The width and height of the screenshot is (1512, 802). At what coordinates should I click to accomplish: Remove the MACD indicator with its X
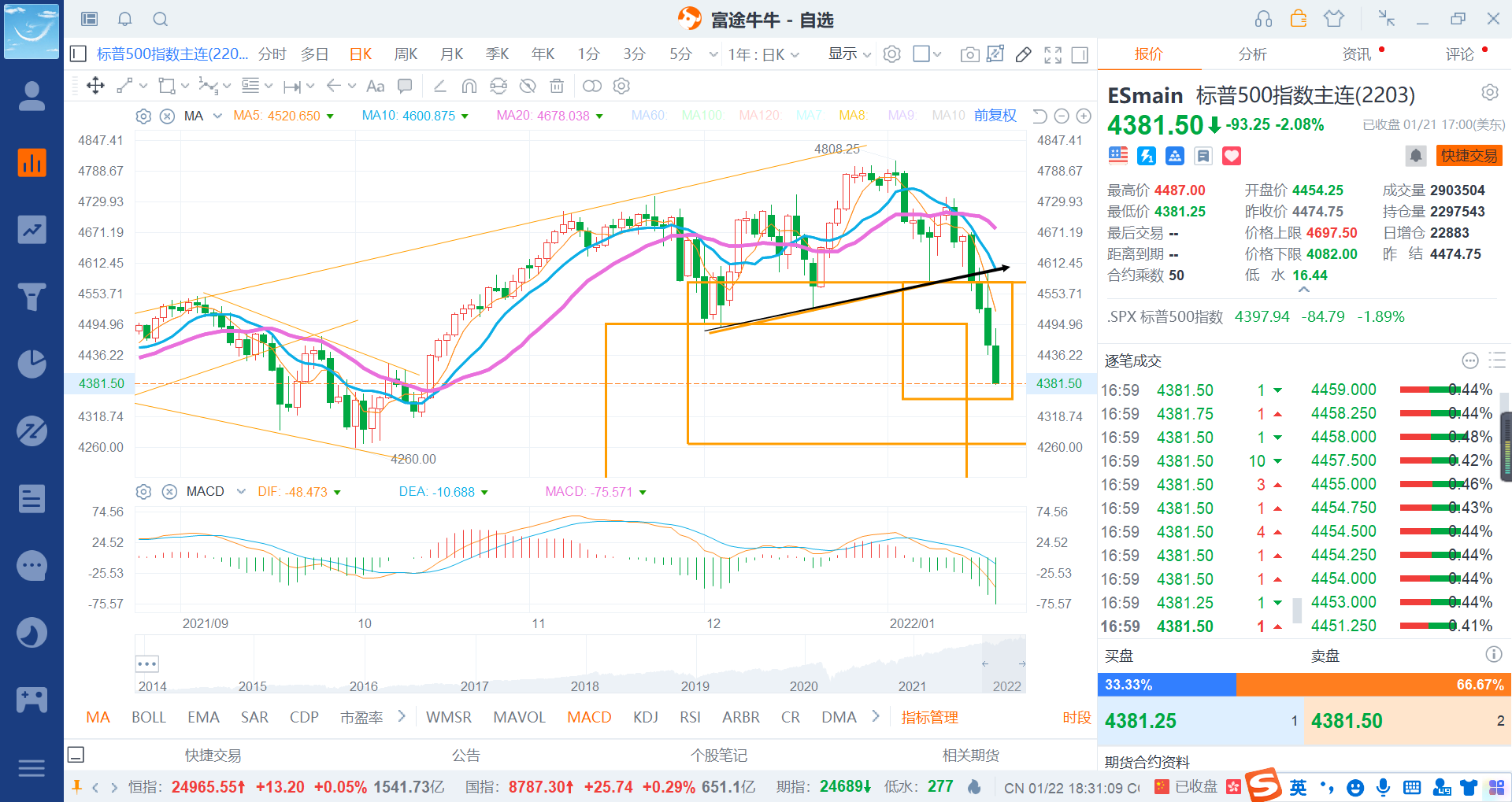point(169,492)
